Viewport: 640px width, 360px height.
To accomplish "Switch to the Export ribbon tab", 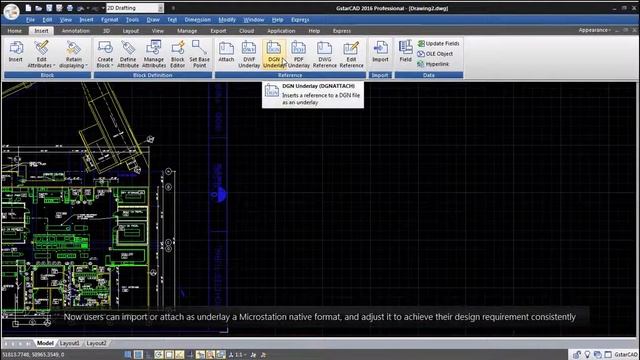I will (x=218, y=31).
